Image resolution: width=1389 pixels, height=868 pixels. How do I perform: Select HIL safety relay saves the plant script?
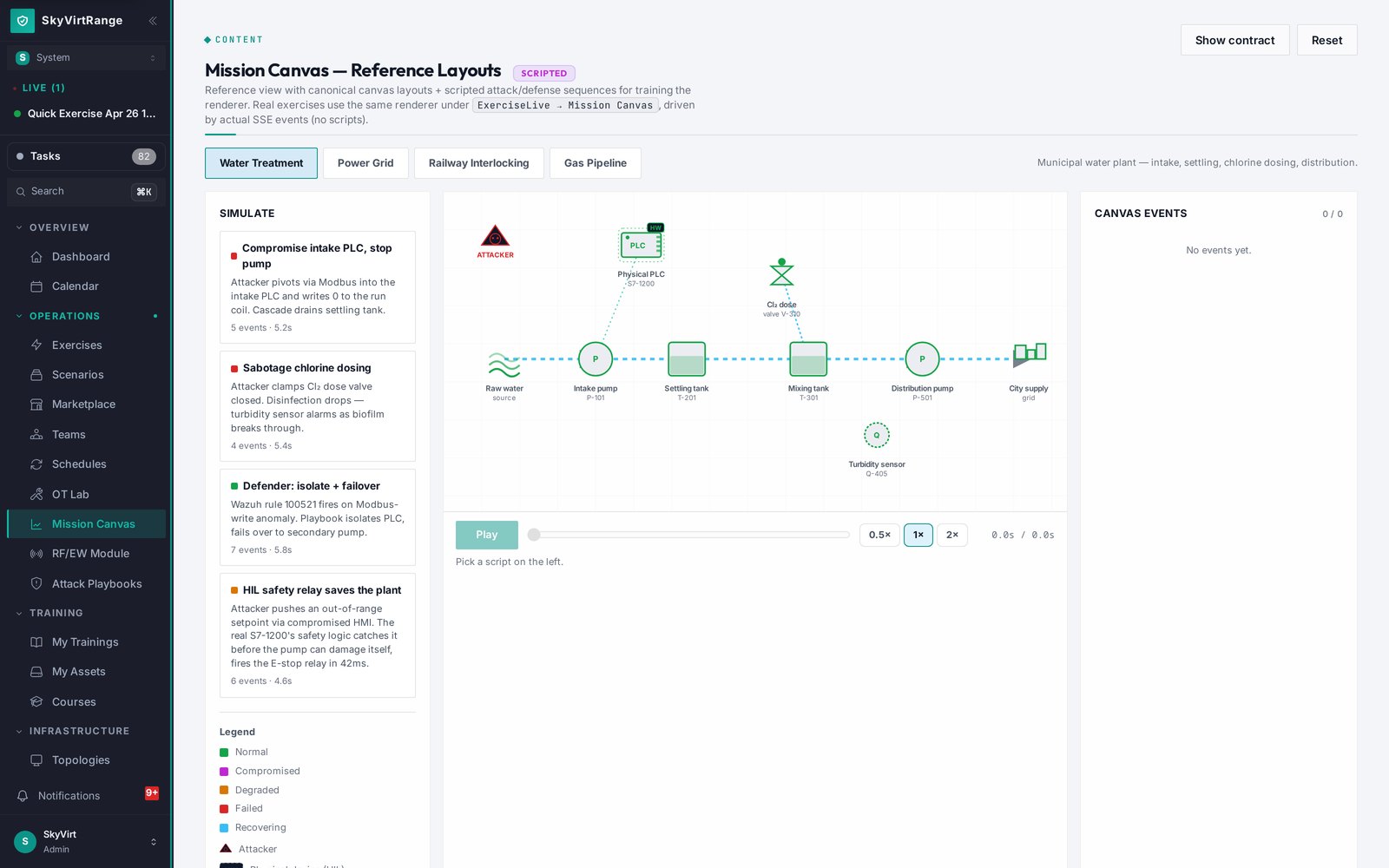click(x=318, y=635)
